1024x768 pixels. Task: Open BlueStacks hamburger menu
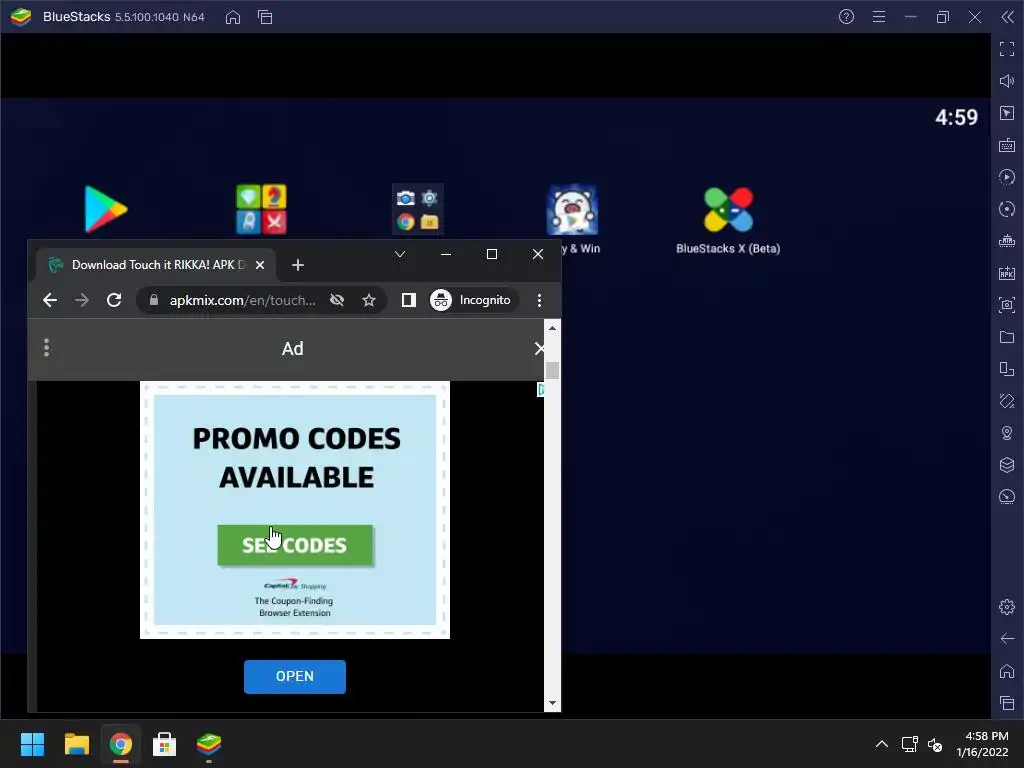click(879, 17)
